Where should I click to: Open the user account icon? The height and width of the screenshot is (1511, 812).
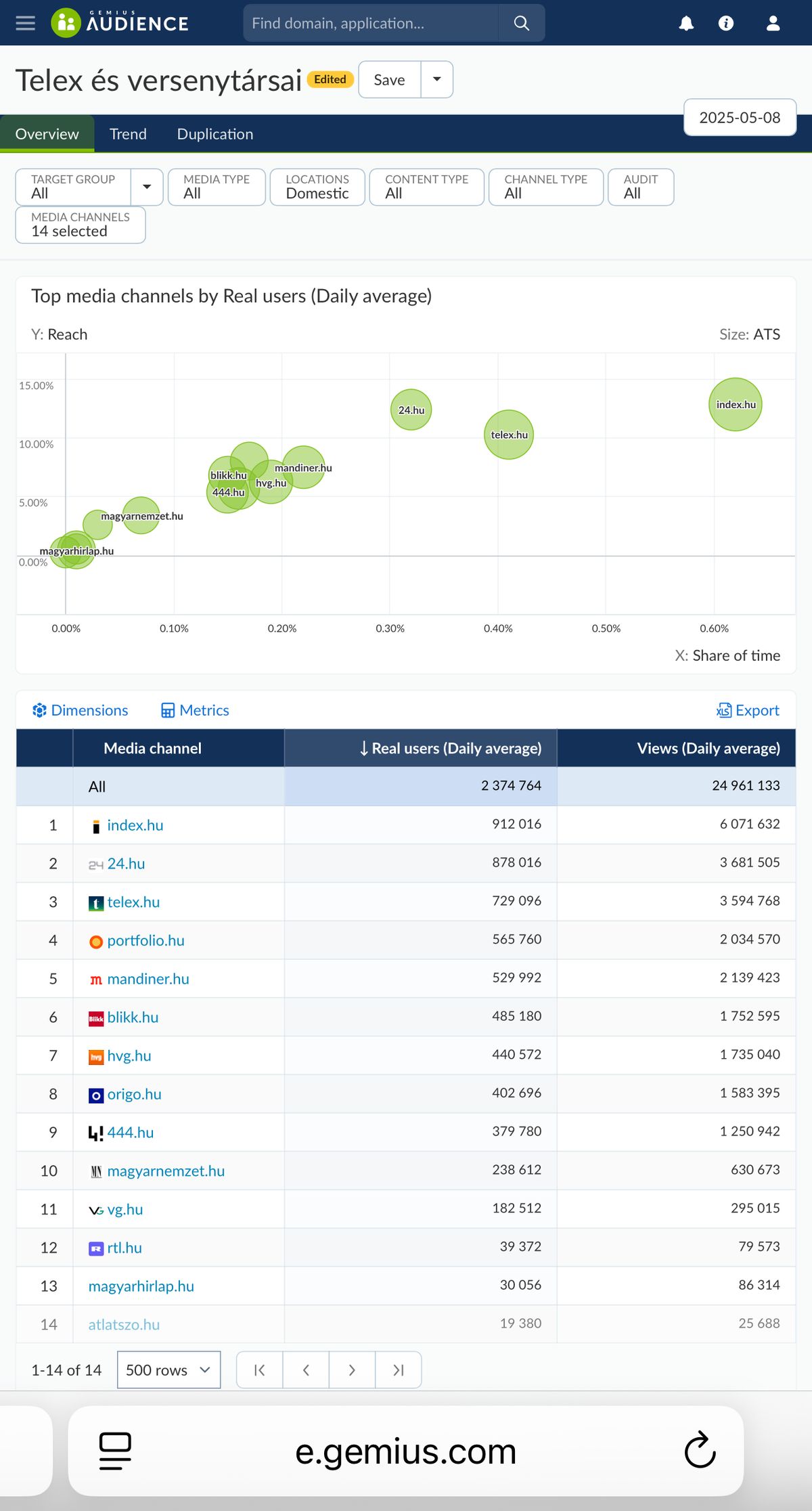773,24
